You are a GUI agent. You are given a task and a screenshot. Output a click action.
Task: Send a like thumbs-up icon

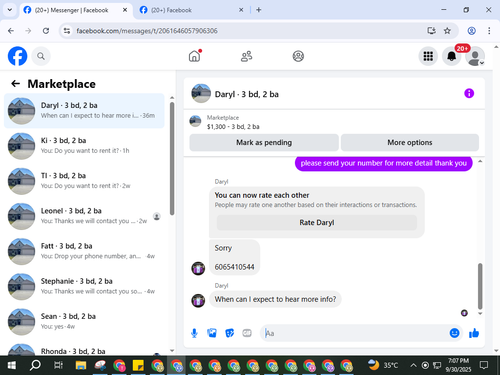click(x=474, y=333)
